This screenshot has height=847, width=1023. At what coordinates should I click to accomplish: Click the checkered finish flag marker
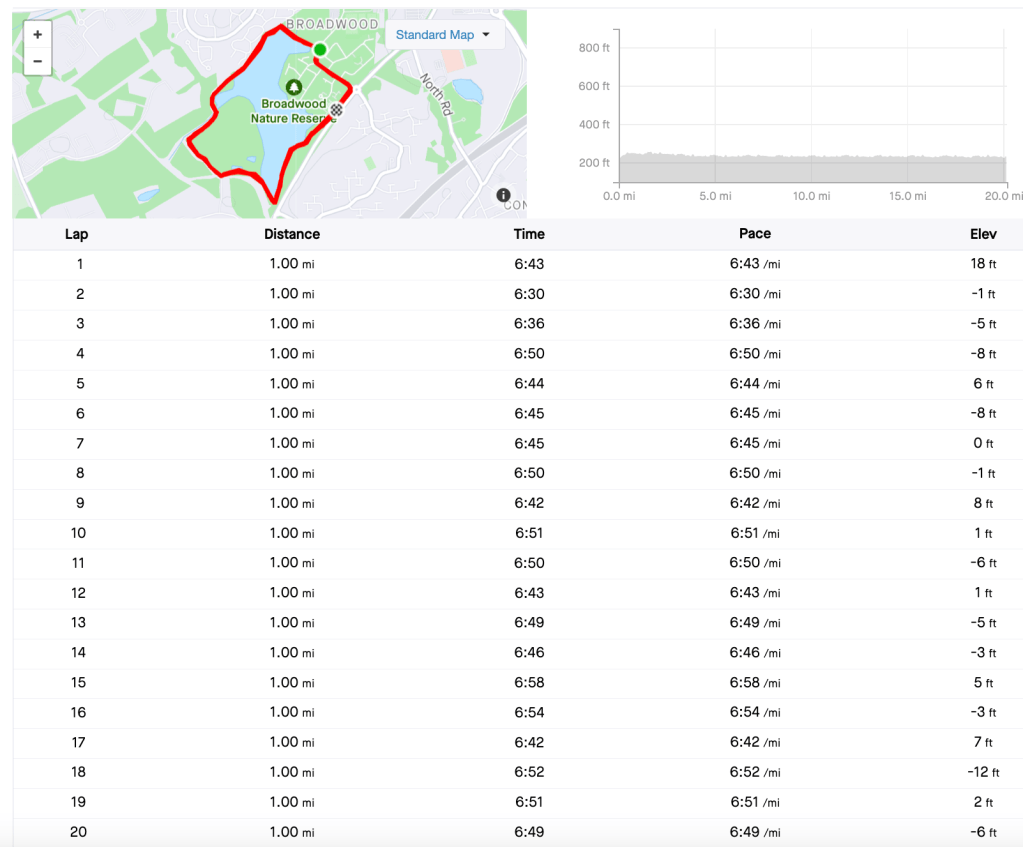click(337, 110)
